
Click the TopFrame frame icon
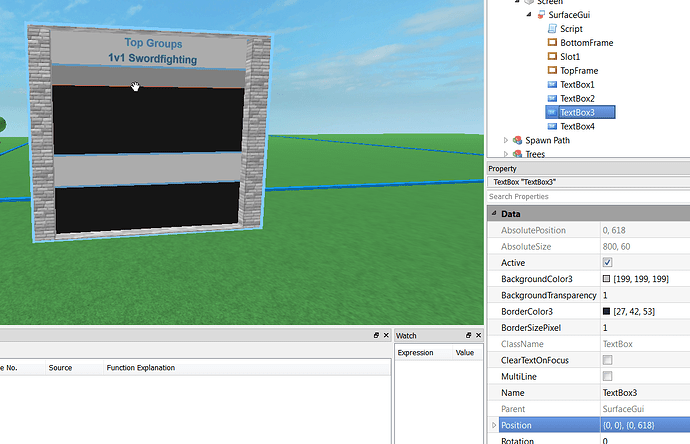point(552,70)
